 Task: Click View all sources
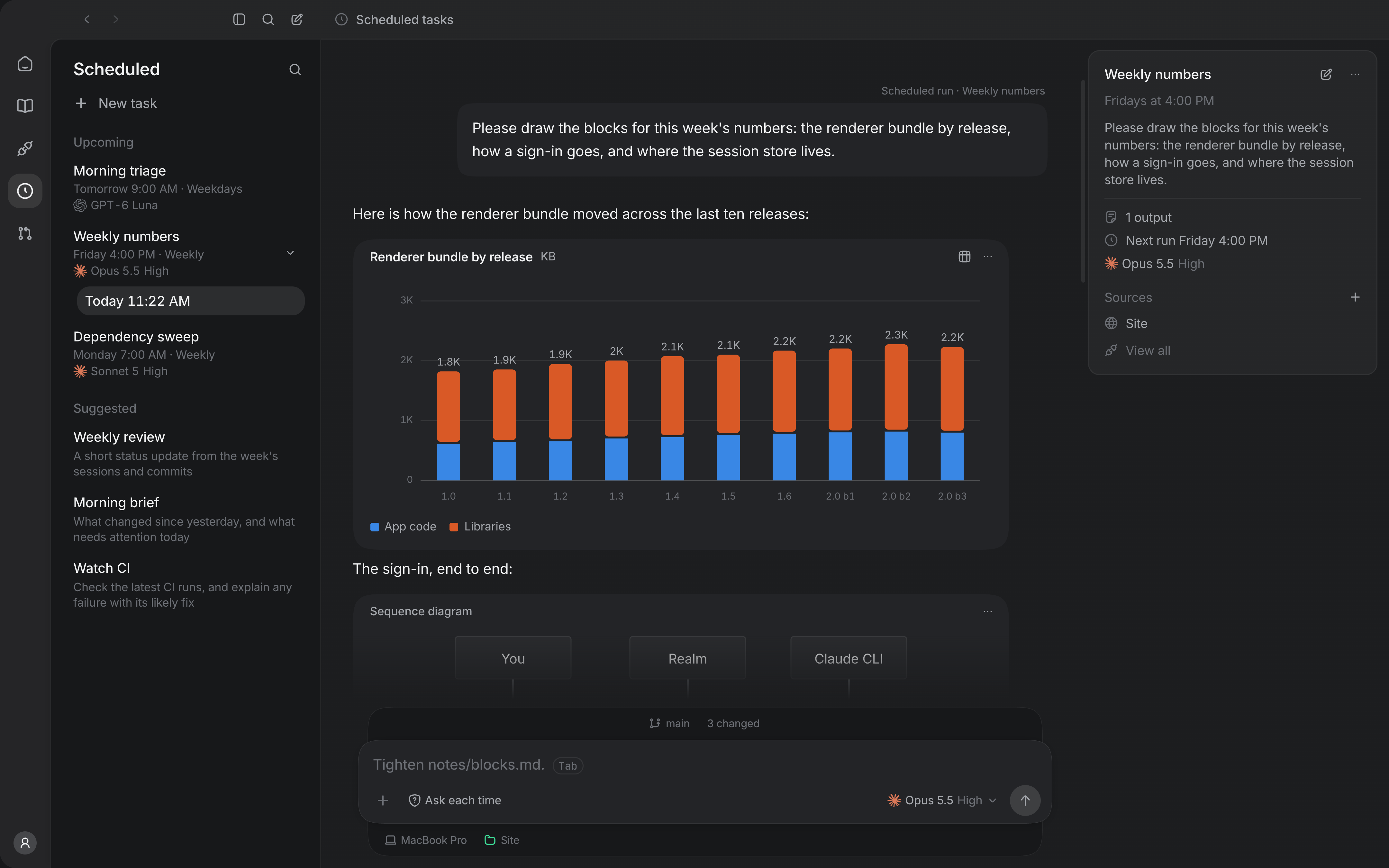click(x=1138, y=350)
